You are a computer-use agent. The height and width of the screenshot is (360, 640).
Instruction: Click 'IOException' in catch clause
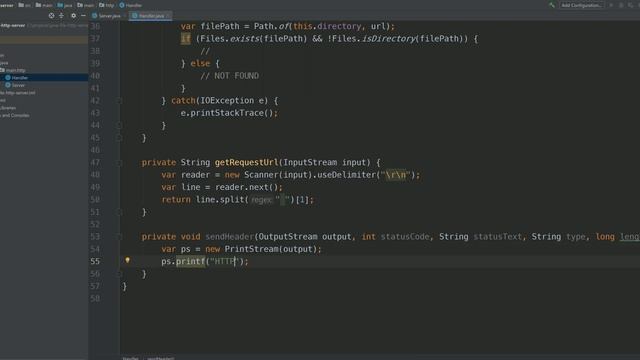point(227,100)
